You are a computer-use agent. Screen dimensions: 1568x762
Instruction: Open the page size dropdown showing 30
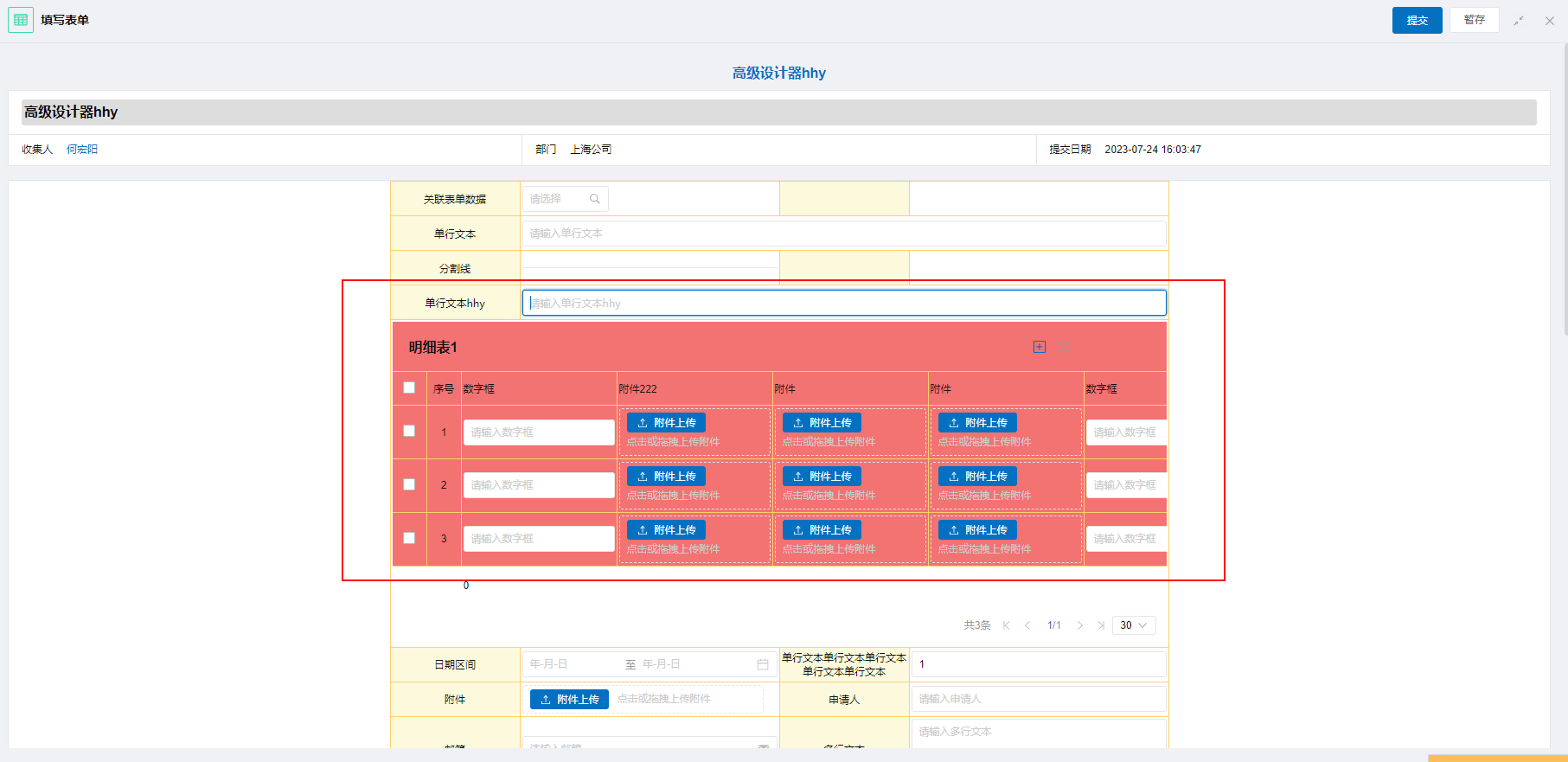tap(1134, 625)
